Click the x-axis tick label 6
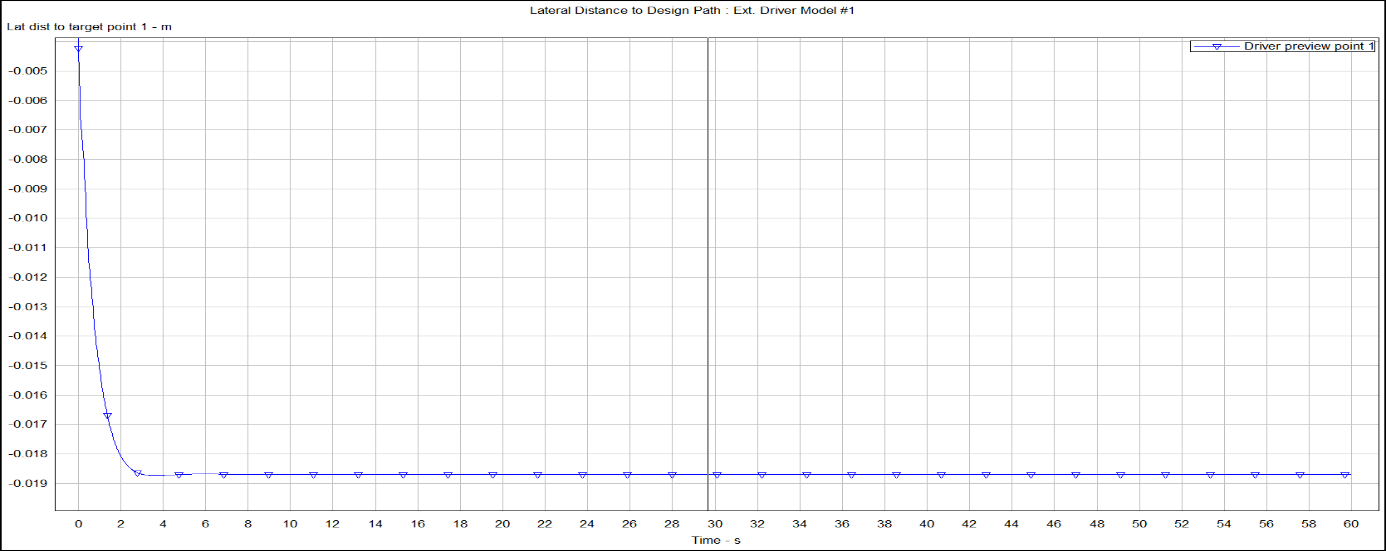The height and width of the screenshot is (551, 1386). point(205,523)
